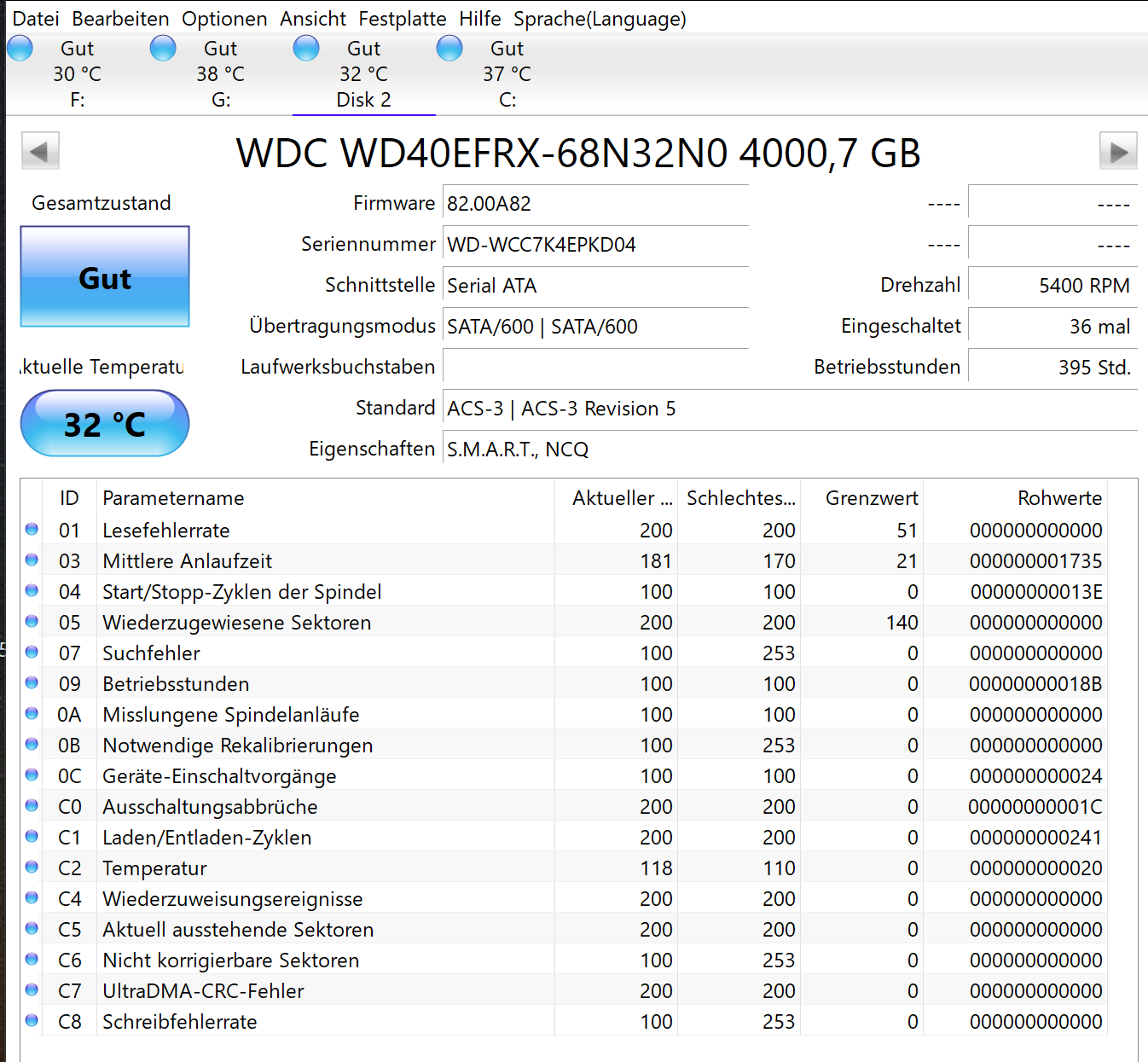Go to previous disk with left arrow
Screen dimensions: 1148x1062
(x=40, y=152)
